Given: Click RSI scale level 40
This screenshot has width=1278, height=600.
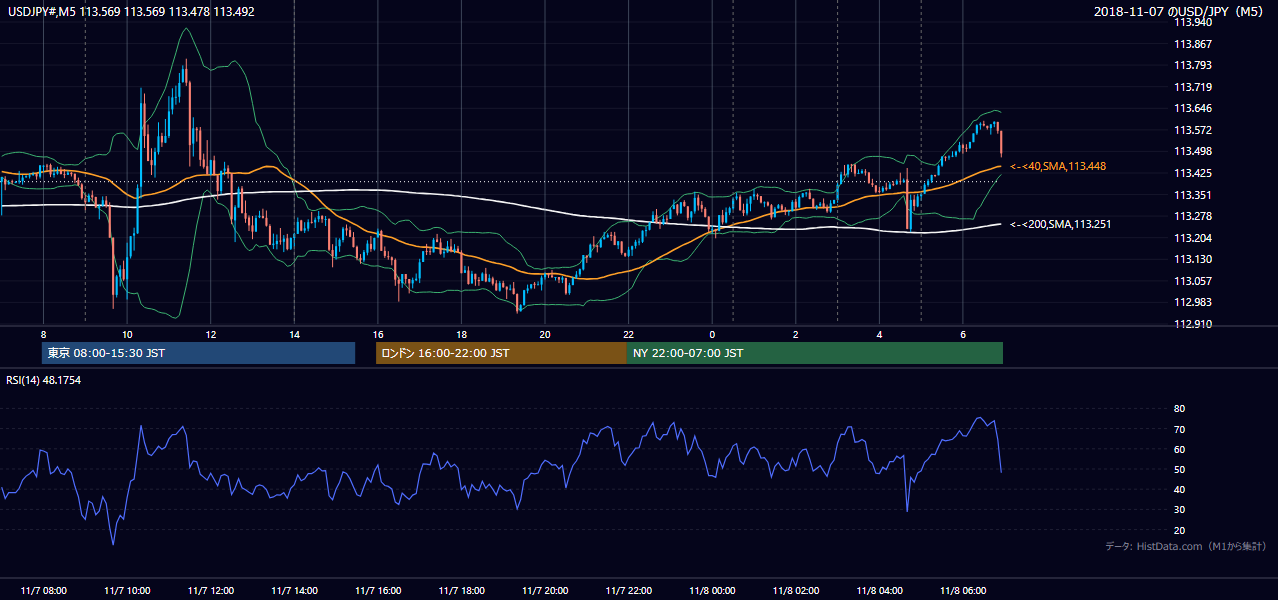Looking at the screenshot, I should click(x=1179, y=489).
